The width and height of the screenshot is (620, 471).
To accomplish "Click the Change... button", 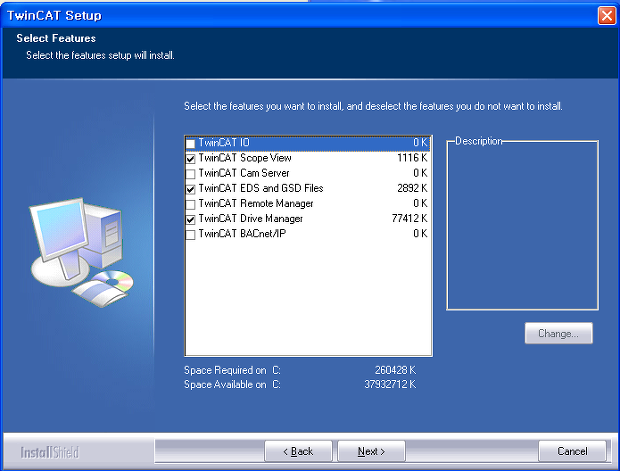I will pyautogui.click(x=558, y=333).
